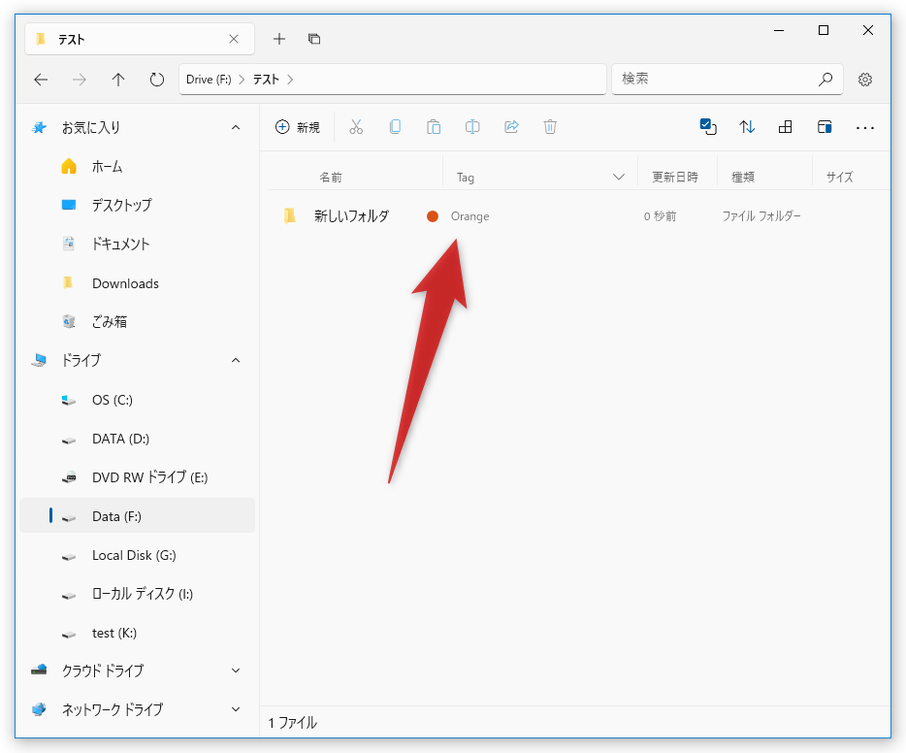
Task: Go forward with the right arrow
Action: (x=79, y=80)
